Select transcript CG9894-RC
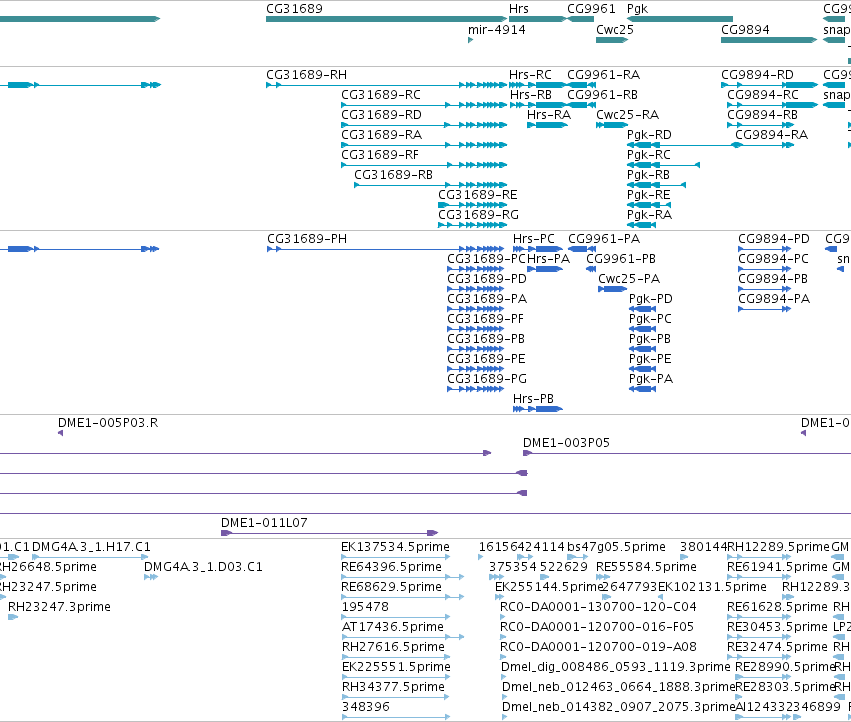The width and height of the screenshot is (851, 722). click(763, 94)
